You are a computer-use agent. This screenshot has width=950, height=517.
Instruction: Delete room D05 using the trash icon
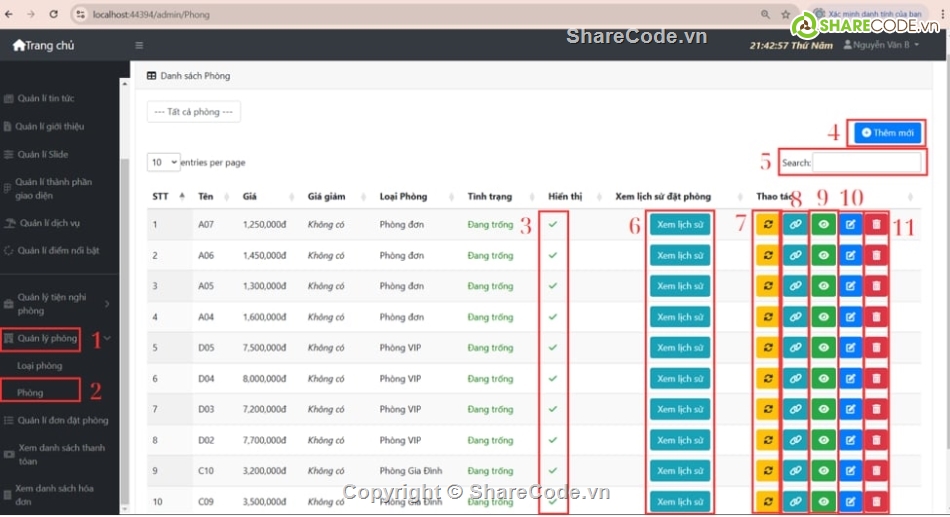pyautogui.click(x=876, y=348)
